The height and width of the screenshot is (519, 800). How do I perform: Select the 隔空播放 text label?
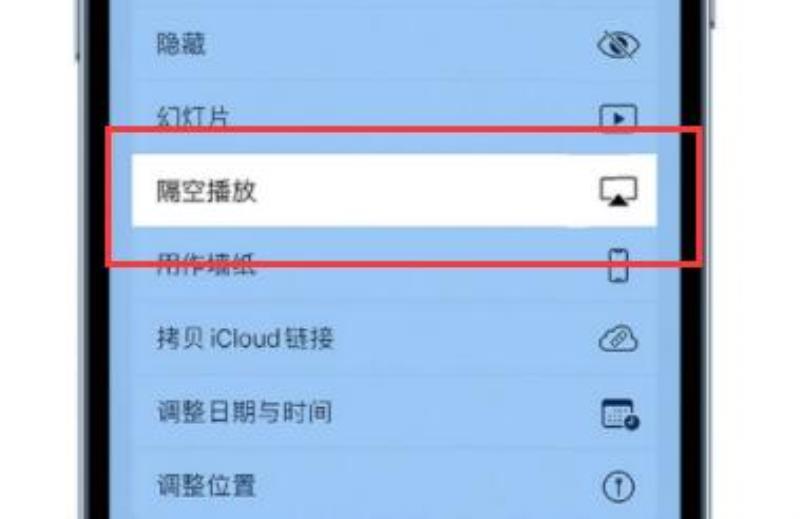click(x=206, y=191)
